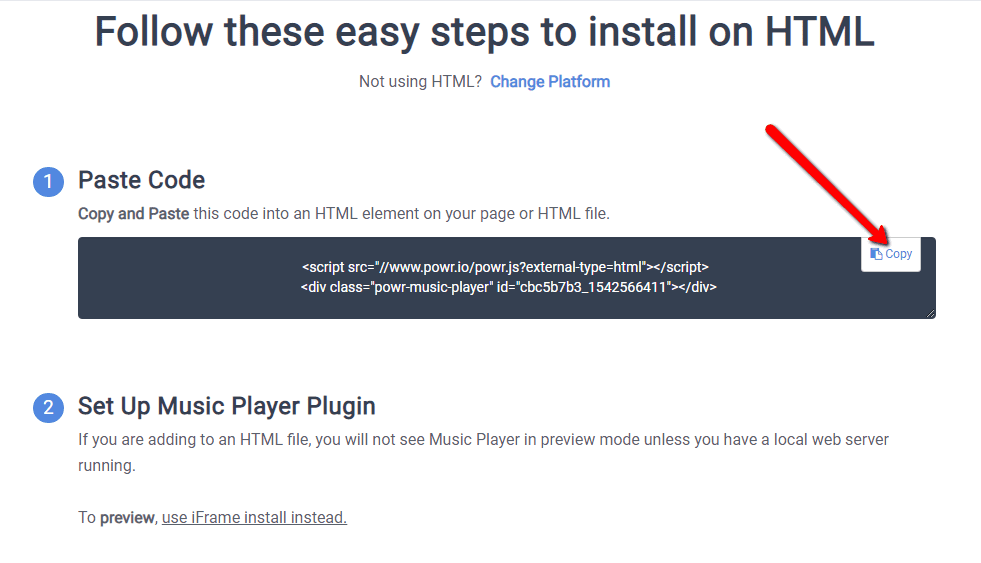Click the blue step 1 circle icon

coord(48,182)
